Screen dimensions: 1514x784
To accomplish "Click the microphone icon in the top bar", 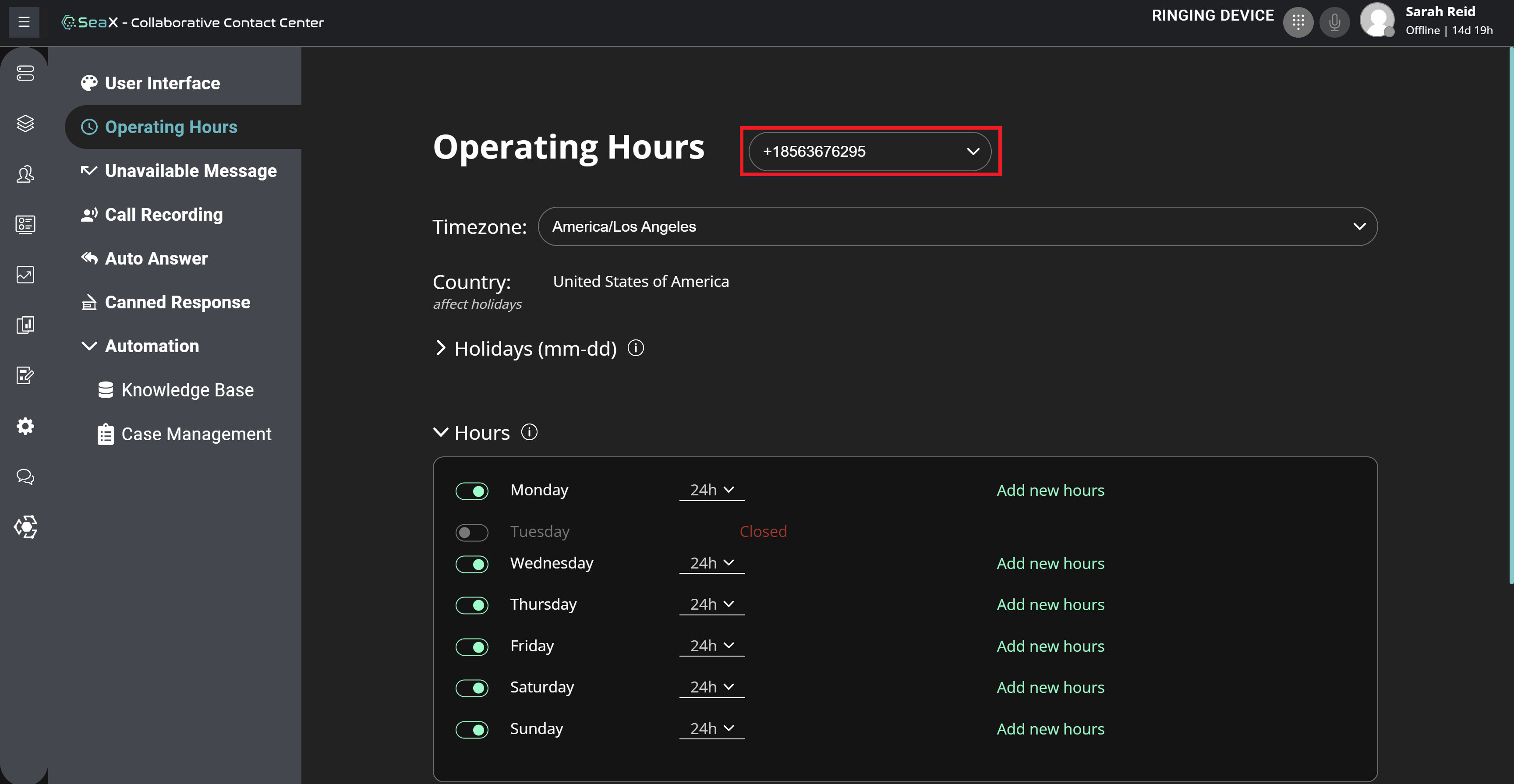I will [1335, 22].
